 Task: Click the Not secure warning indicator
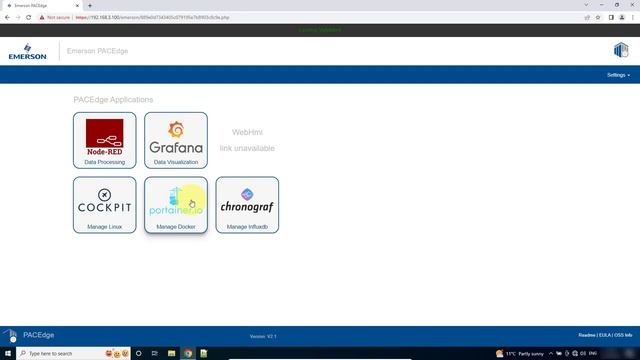pos(55,18)
